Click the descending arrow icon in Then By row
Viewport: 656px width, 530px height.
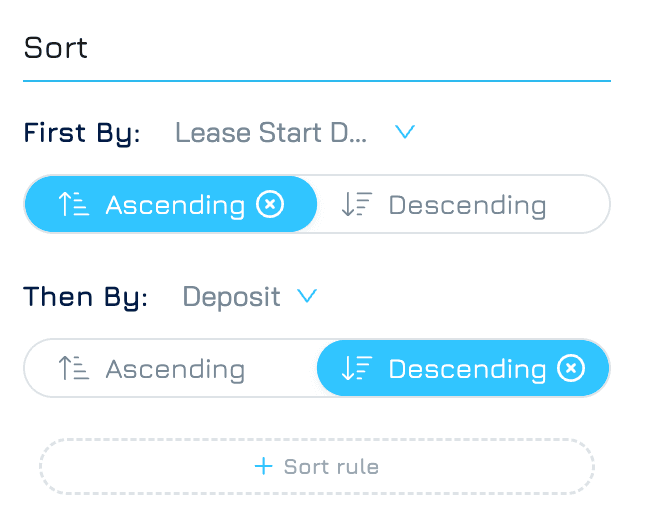click(x=357, y=368)
